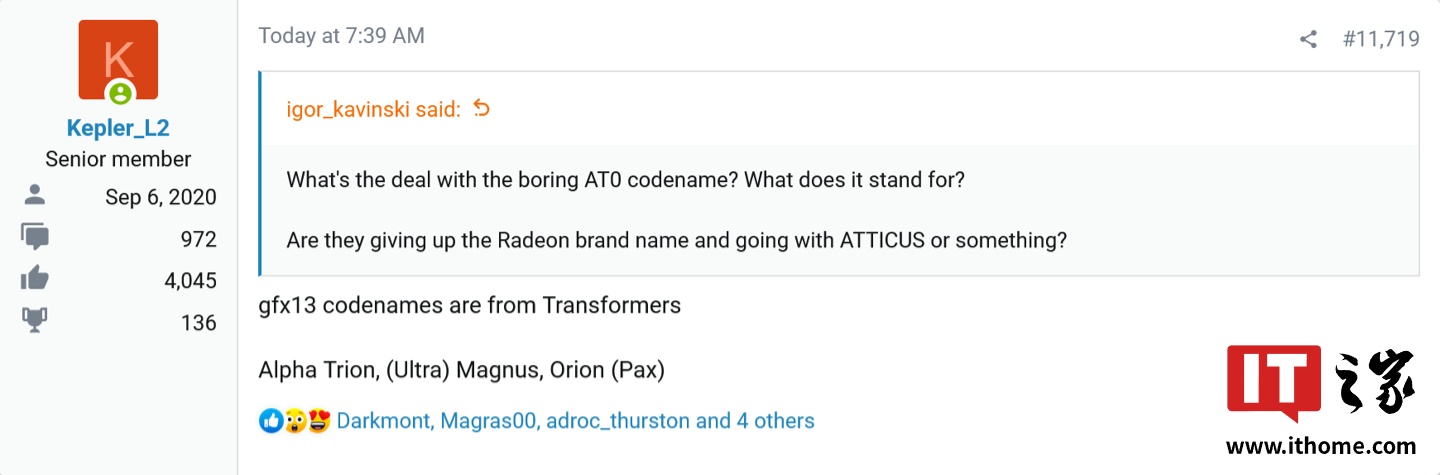Click the Today at 7:39 AM timestamp

coord(341,36)
